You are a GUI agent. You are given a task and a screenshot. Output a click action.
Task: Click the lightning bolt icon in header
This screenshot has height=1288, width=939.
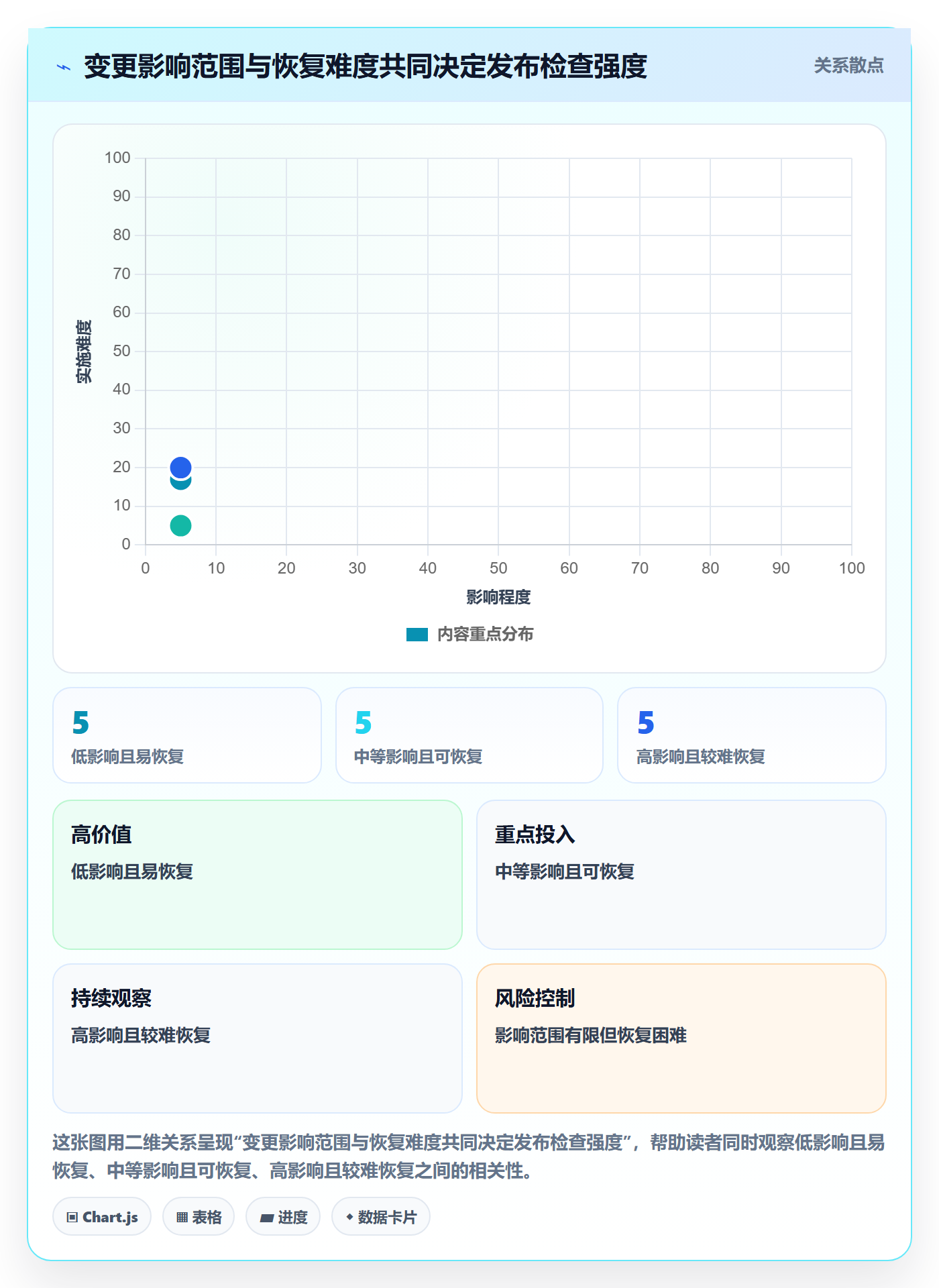coord(64,67)
